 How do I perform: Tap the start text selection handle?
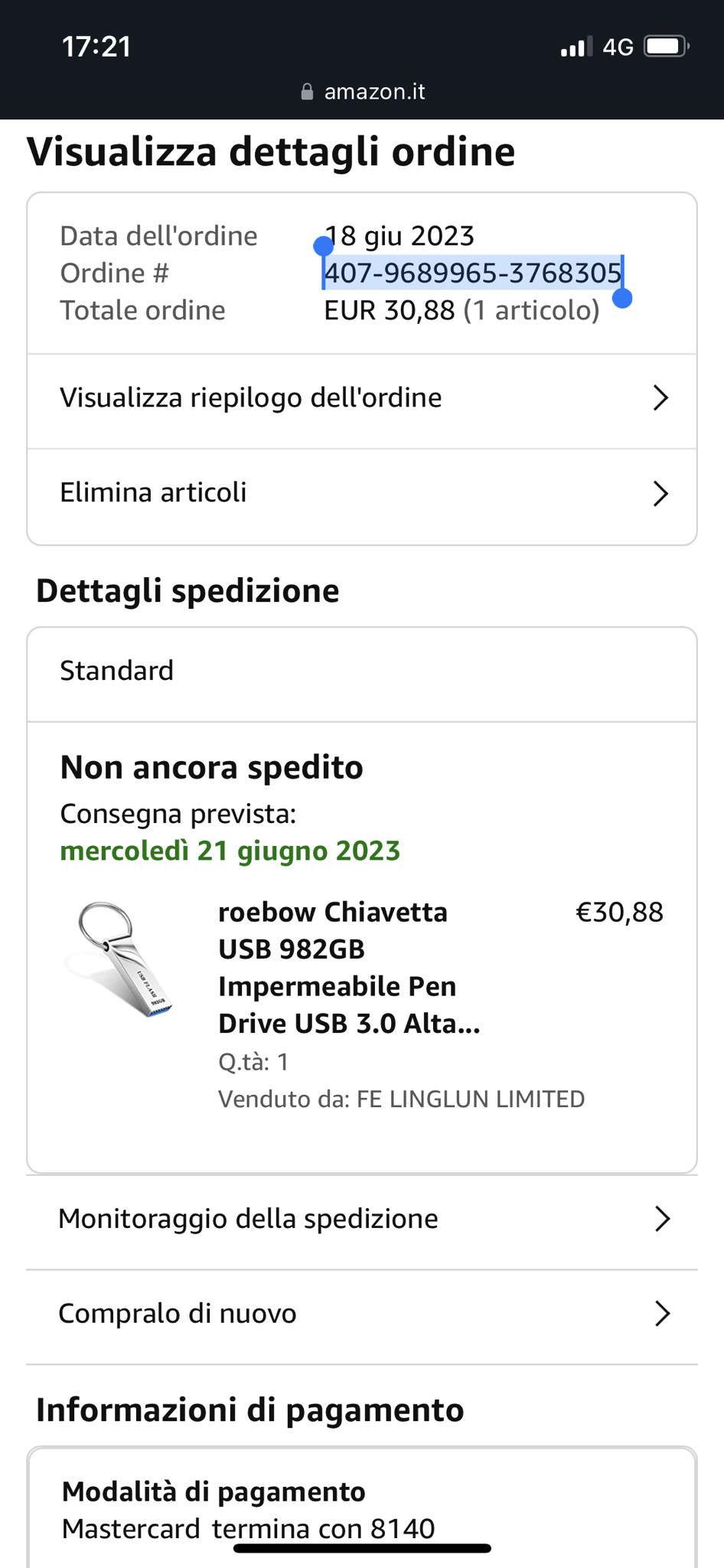pyautogui.click(x=324, y=246)
